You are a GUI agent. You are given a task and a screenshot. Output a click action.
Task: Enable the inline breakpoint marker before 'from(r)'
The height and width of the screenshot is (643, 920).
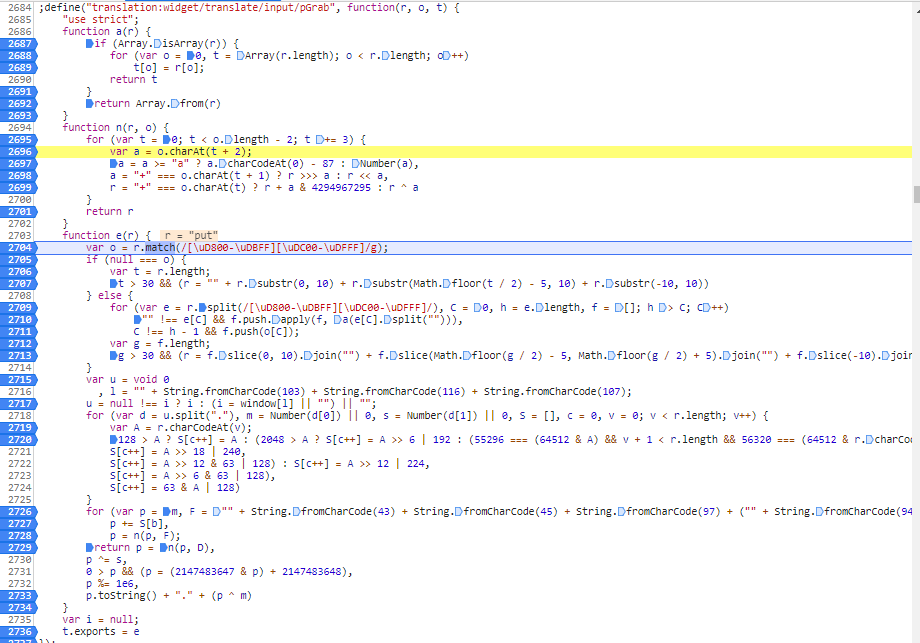click(174, 103)
